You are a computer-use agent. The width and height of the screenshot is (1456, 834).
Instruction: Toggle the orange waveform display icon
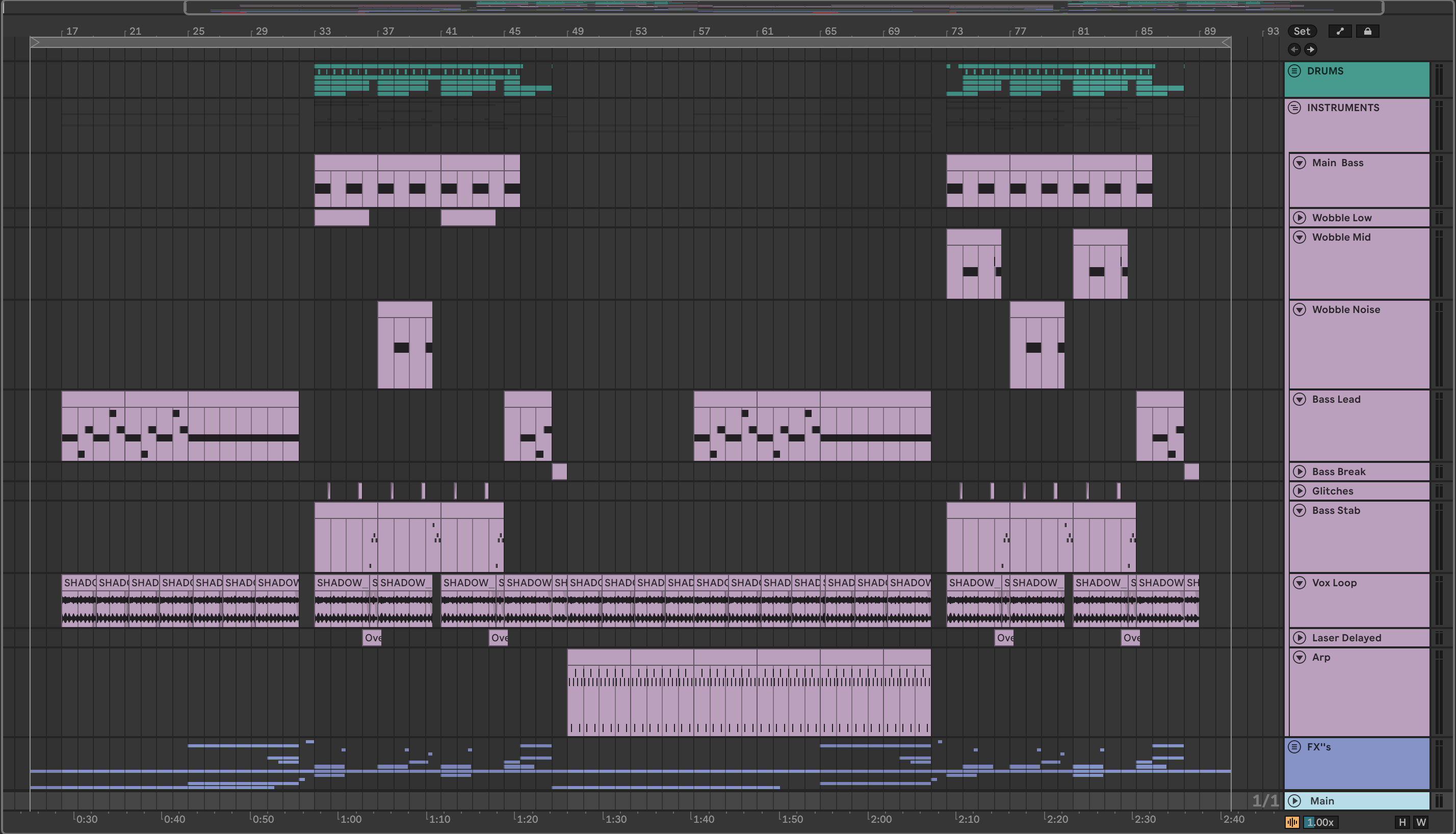pos(1292,823)
